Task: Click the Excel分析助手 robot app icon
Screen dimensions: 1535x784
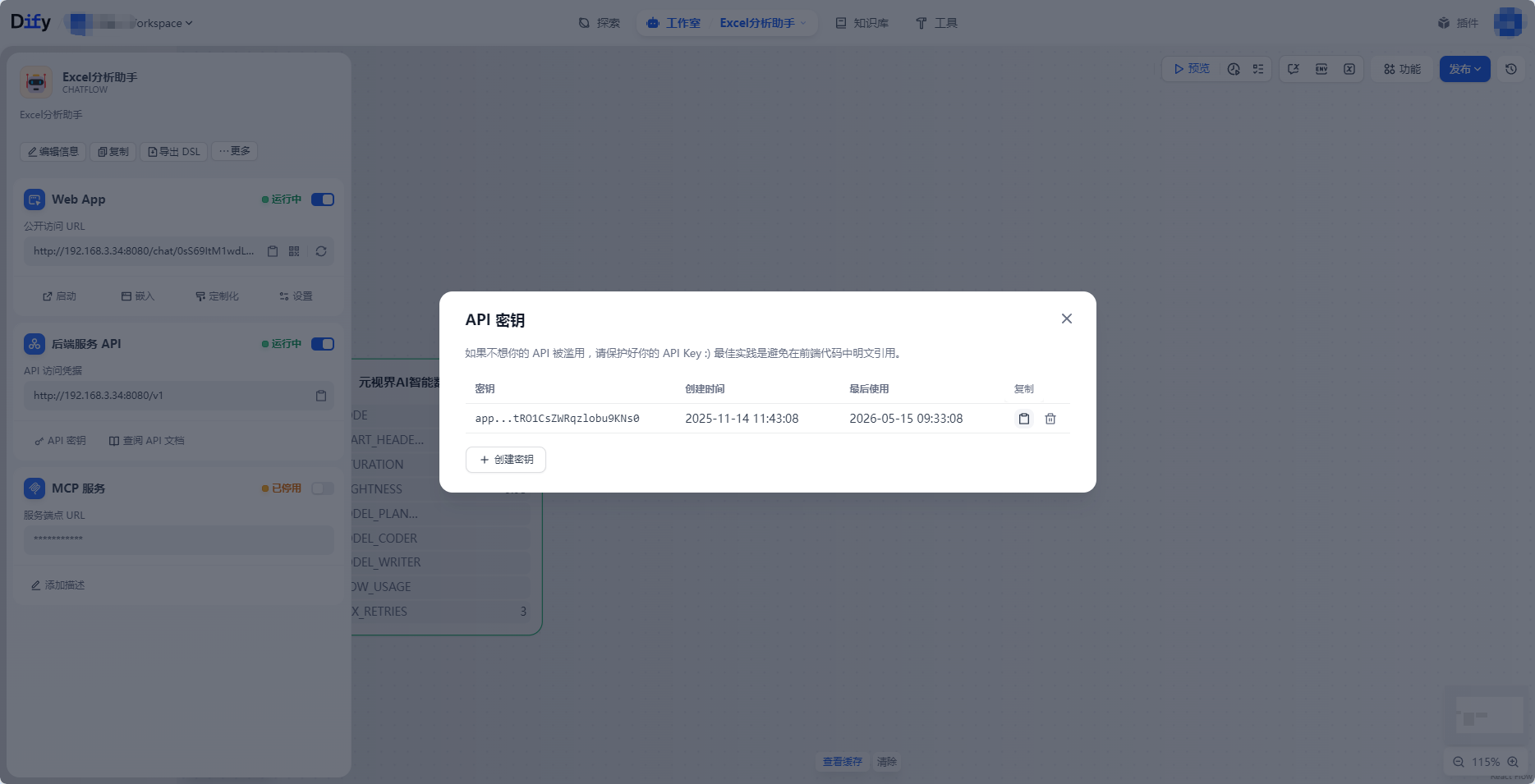Action: 36,82
